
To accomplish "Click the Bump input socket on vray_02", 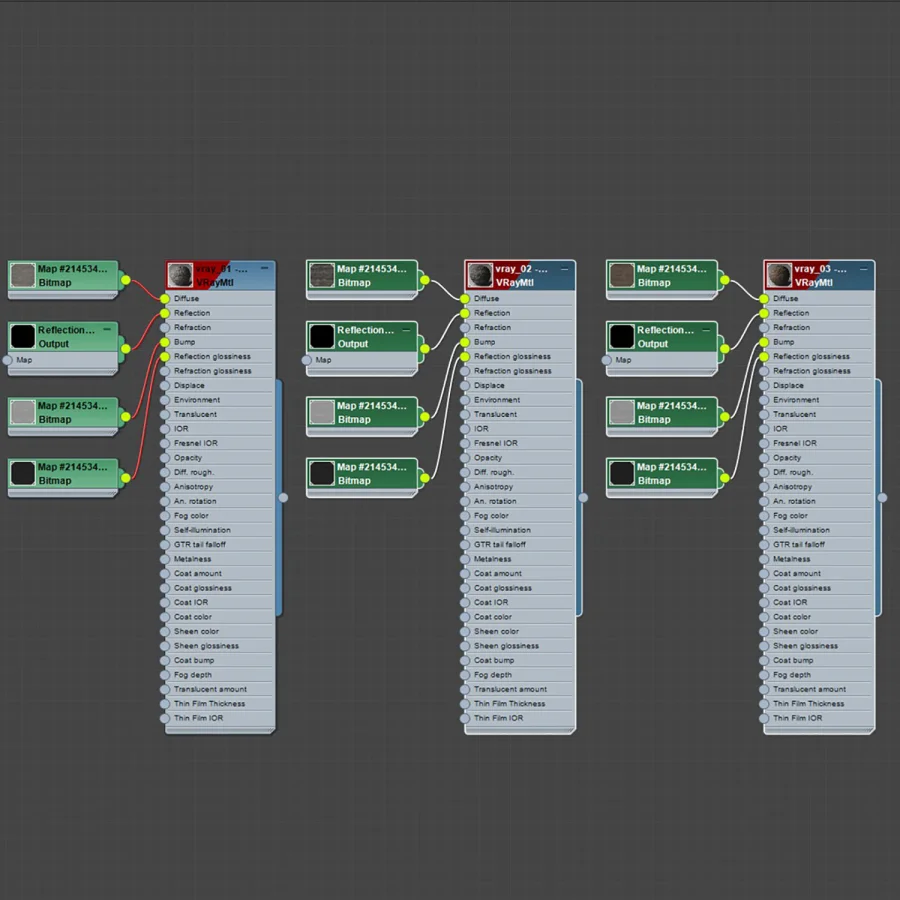I will [465, 342].
